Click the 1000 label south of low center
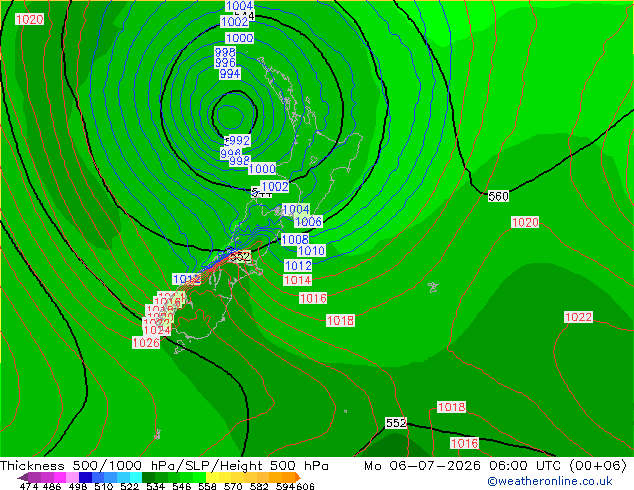The image size is (634, 490). tap(262, 169)
